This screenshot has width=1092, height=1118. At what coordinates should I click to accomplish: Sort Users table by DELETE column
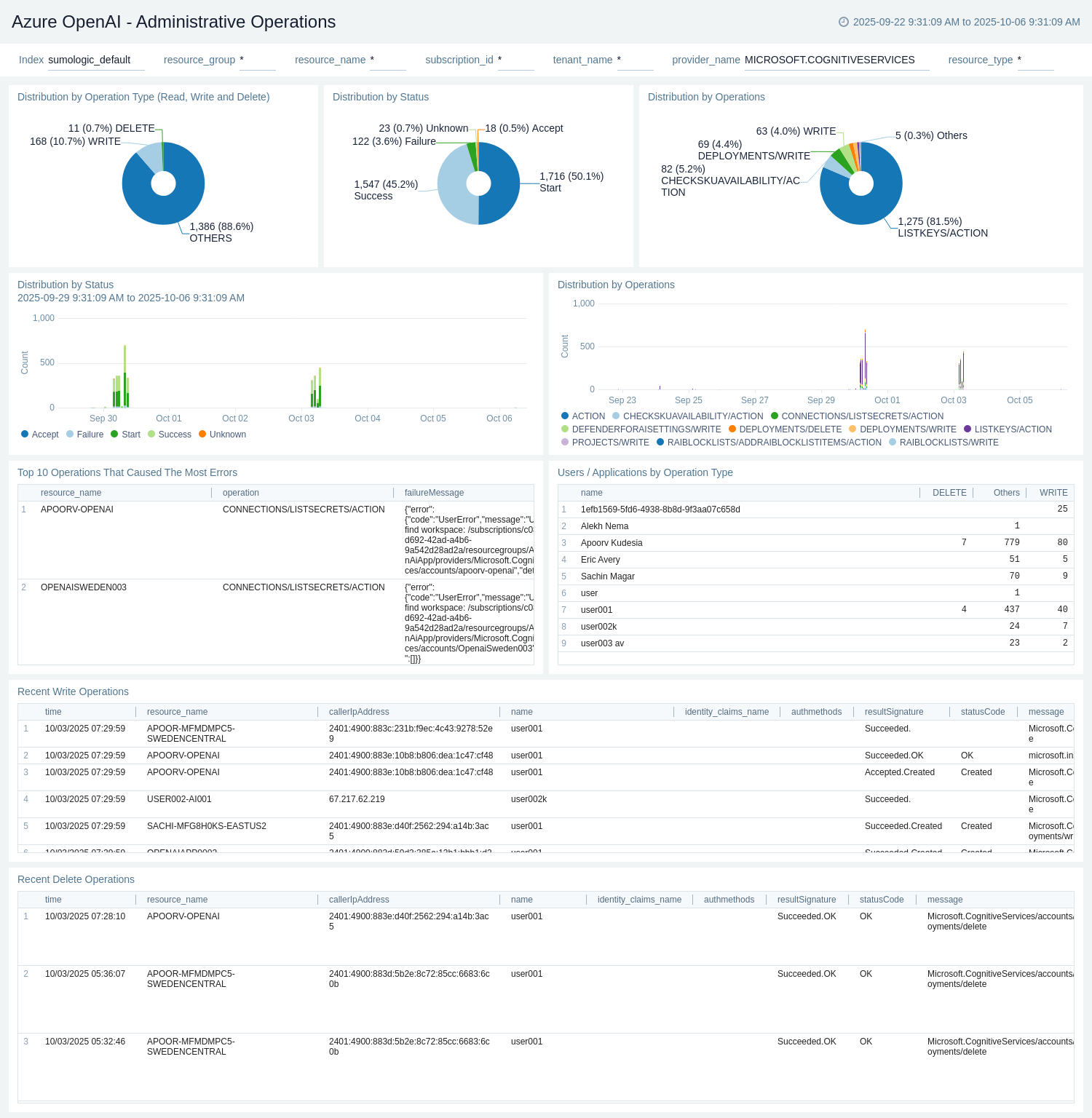(949, 493)
